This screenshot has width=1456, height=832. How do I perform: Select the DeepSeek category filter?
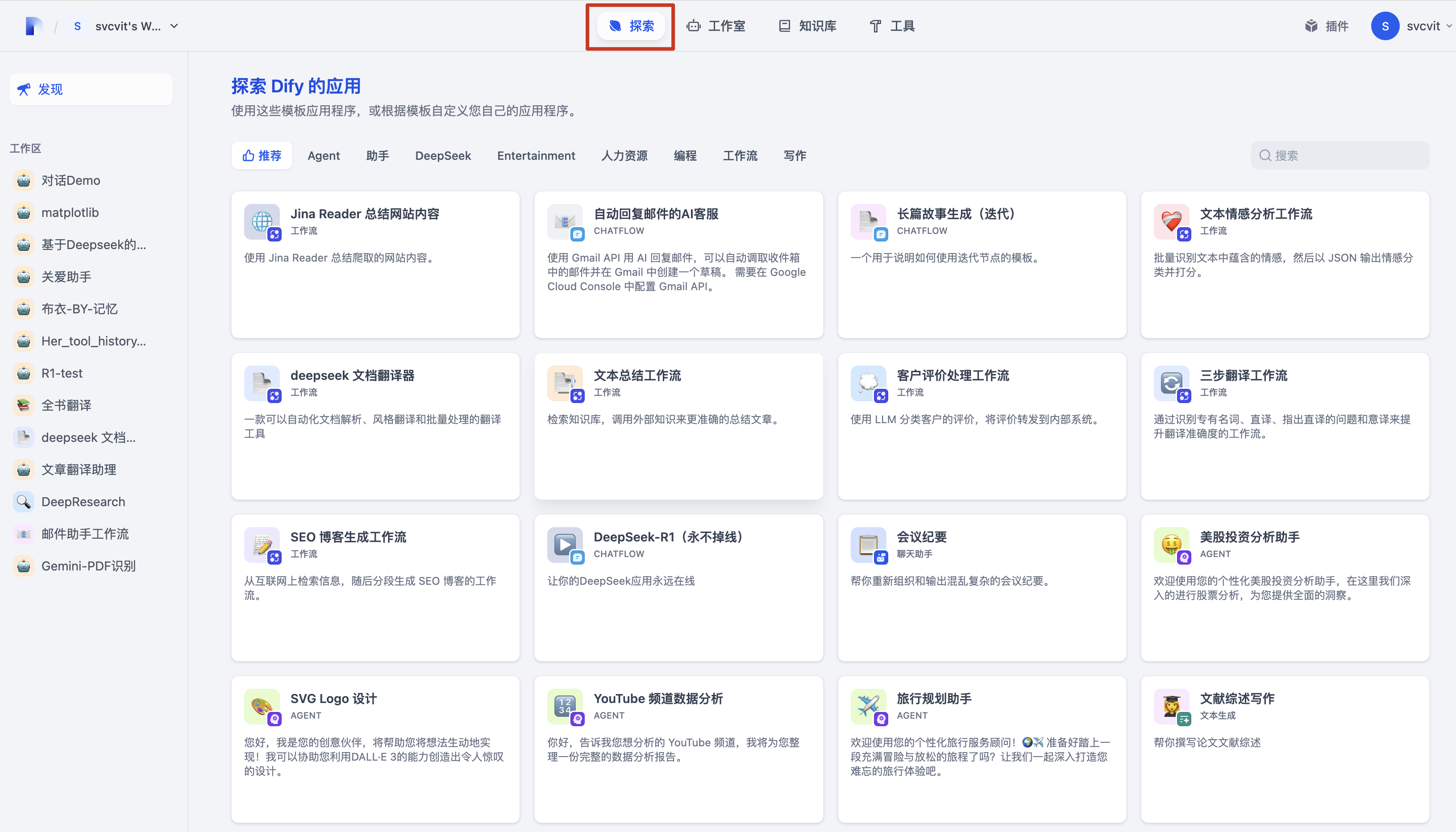coord(443,155)
